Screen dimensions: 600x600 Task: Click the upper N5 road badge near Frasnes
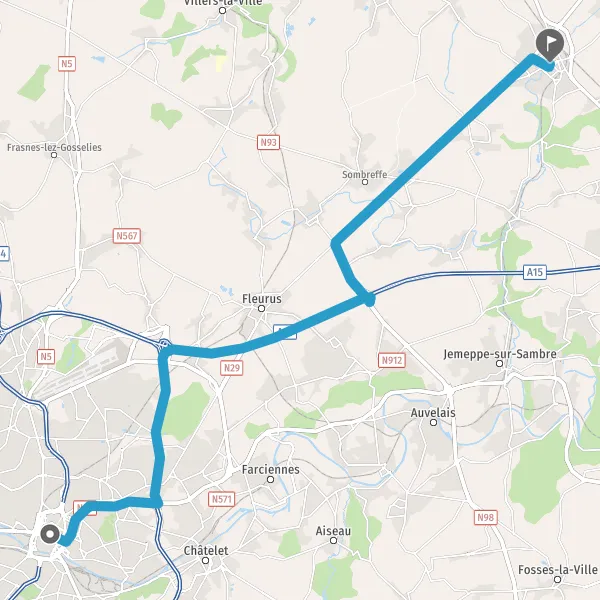(67, 64)
